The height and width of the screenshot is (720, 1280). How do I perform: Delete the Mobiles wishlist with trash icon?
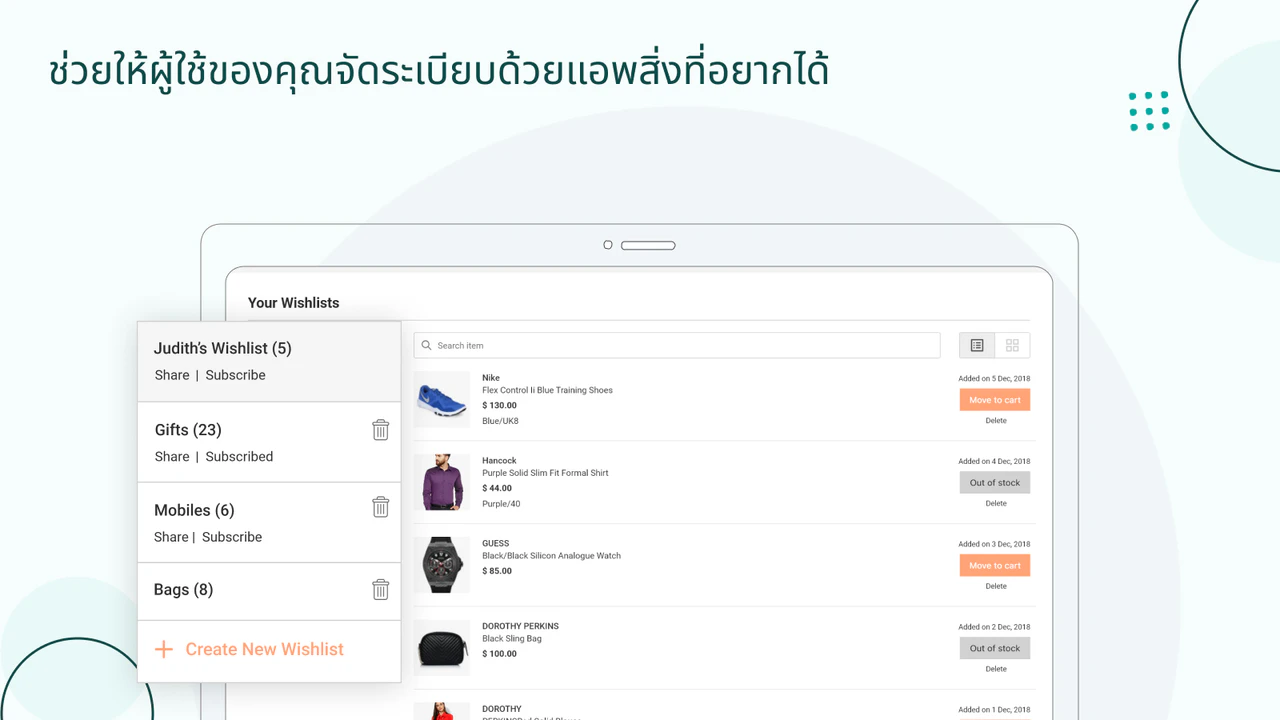click(x=380, y=507)
